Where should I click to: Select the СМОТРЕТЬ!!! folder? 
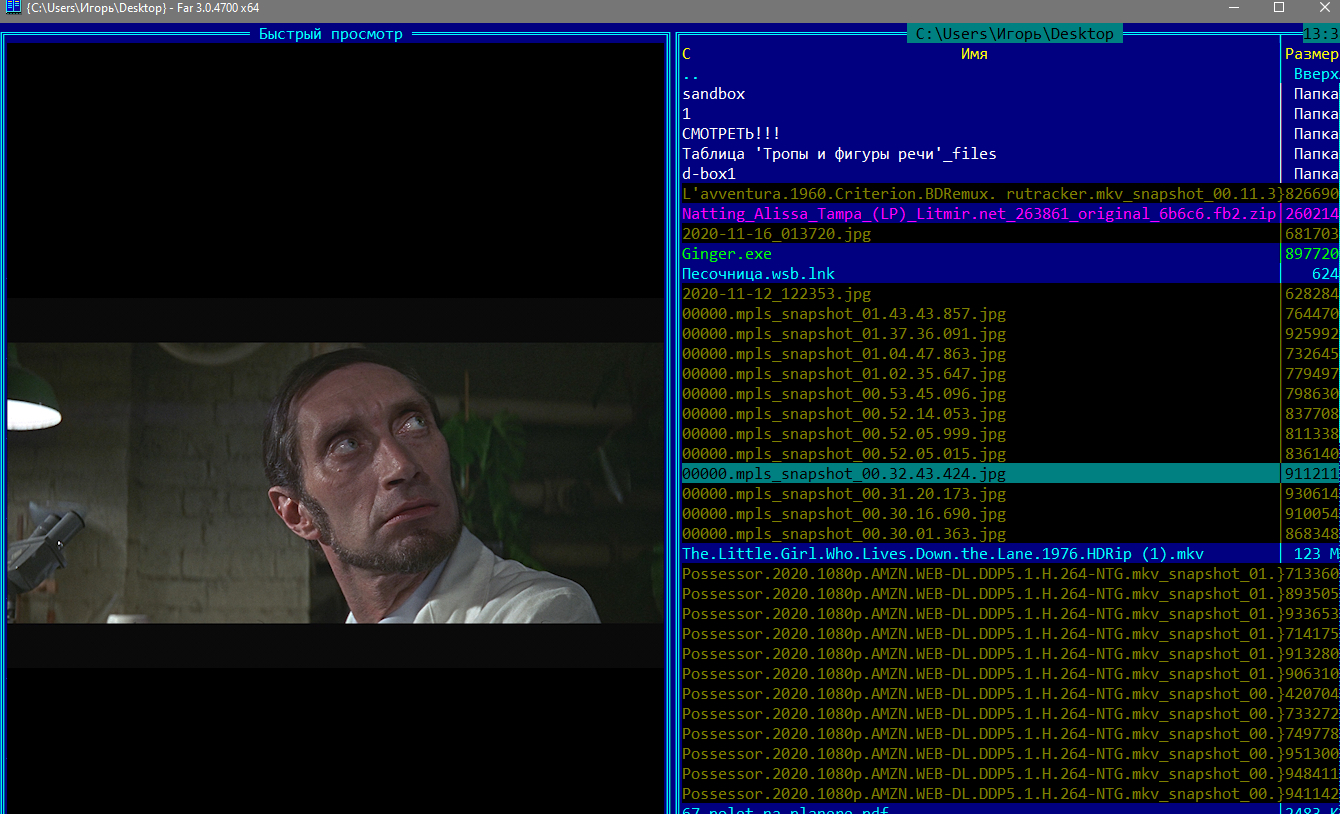[x=731, y=134]
